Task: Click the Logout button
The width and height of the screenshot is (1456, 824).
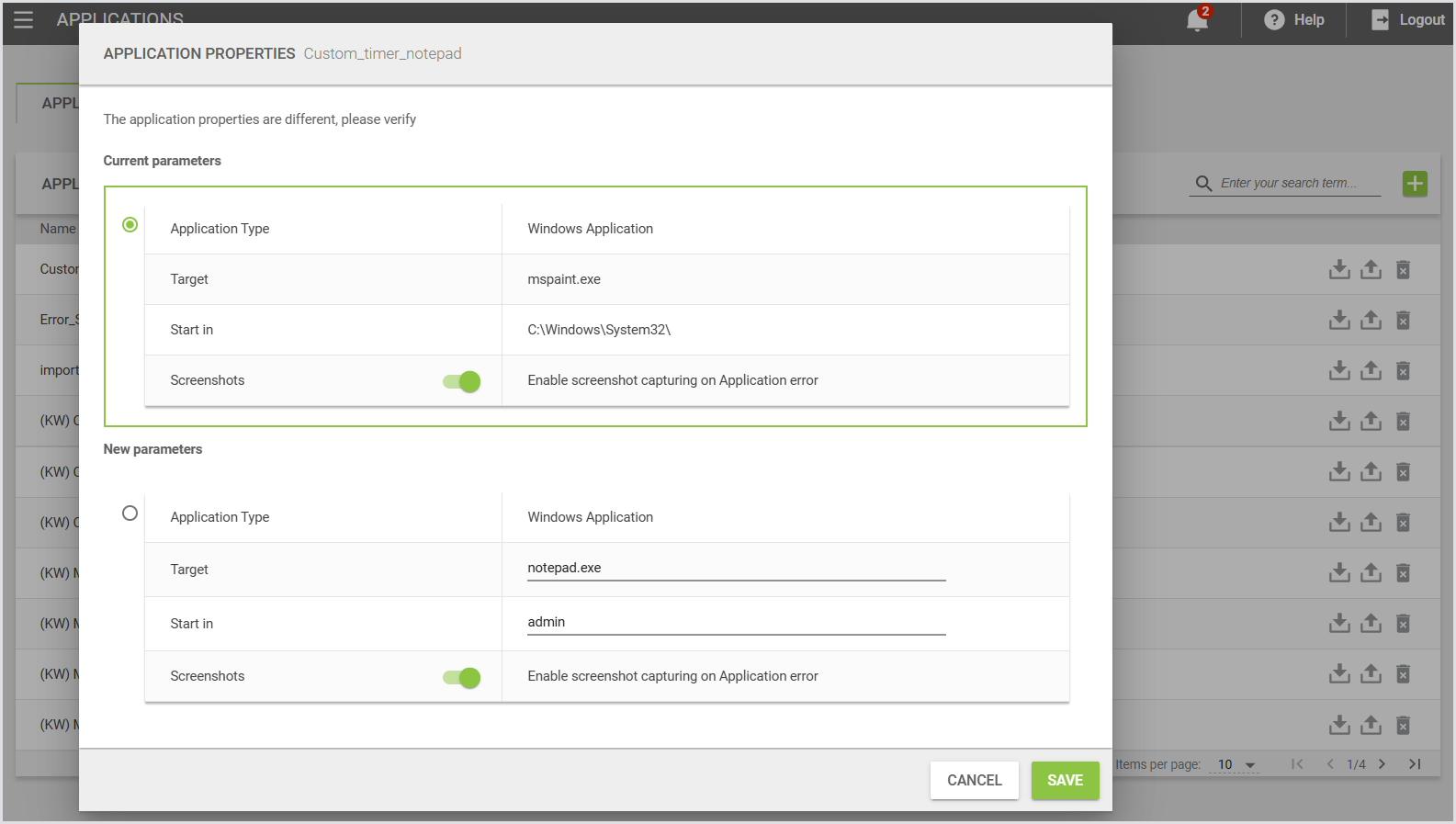Action: click(x=1408, y=20)
